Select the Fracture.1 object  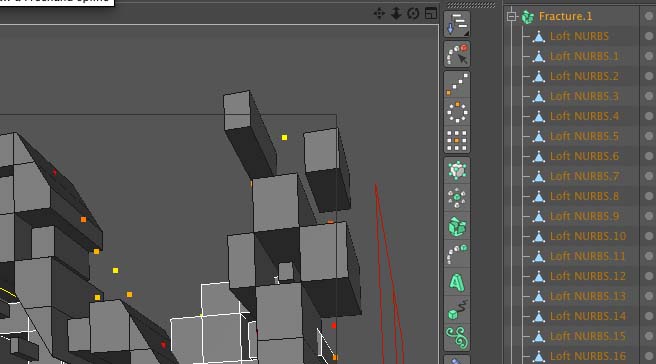pyautogui.click(x=565, y=16)
